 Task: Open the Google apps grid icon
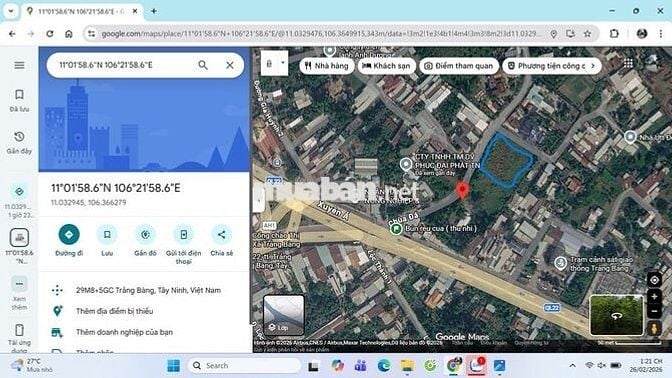click(x=628, y=64)
